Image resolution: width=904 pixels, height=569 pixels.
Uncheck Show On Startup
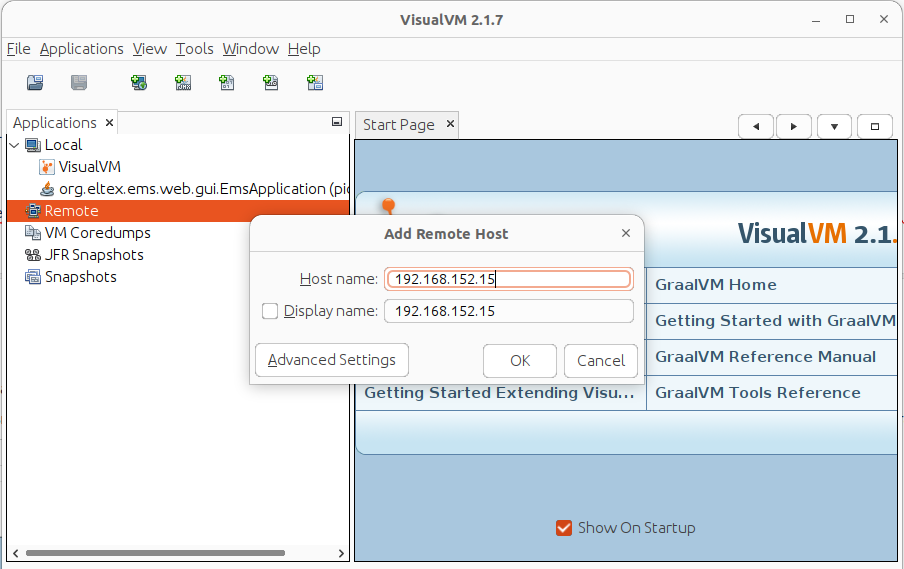pos(564,527)
